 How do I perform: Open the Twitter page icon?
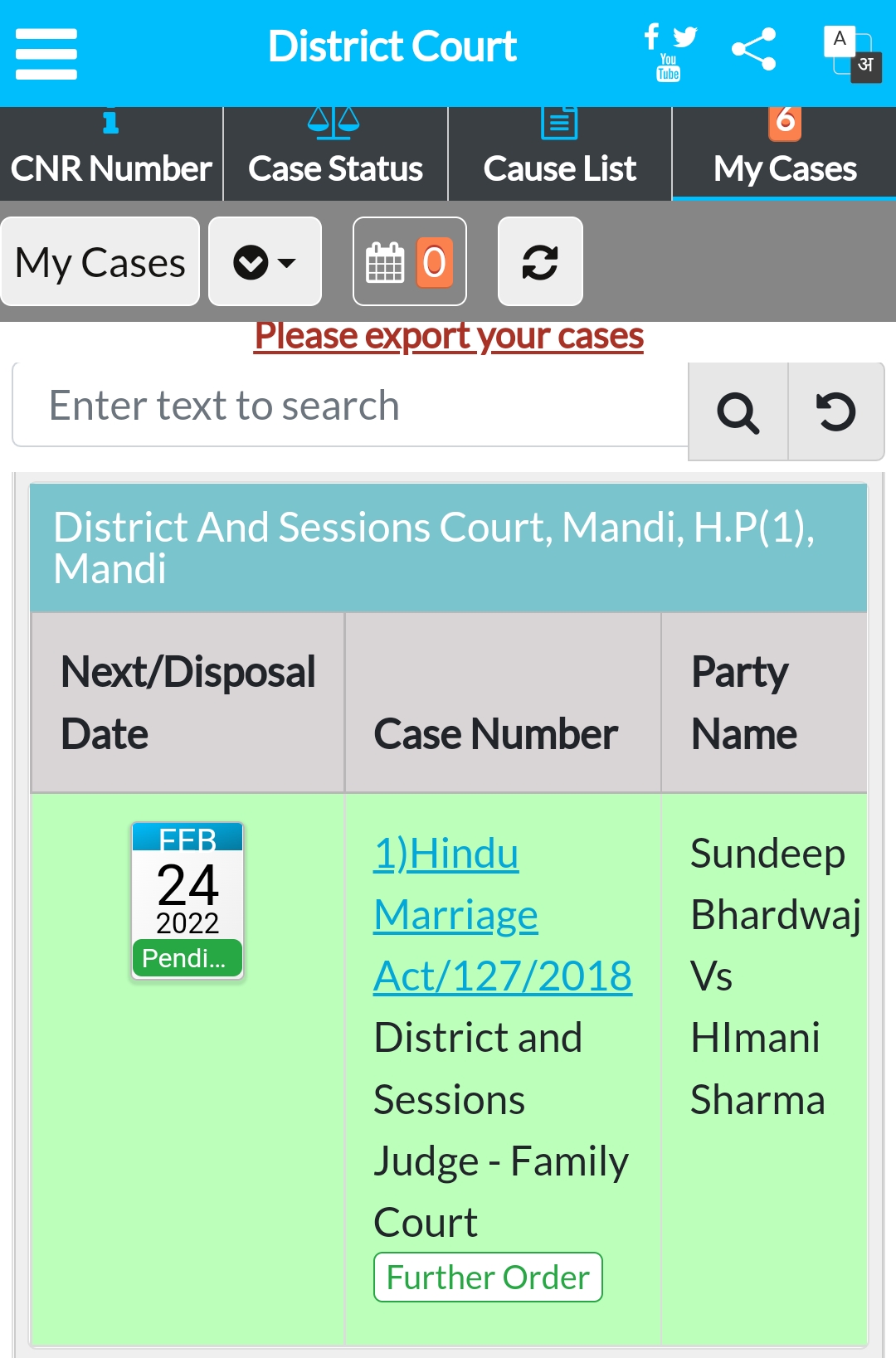click(x=684, y=37)
